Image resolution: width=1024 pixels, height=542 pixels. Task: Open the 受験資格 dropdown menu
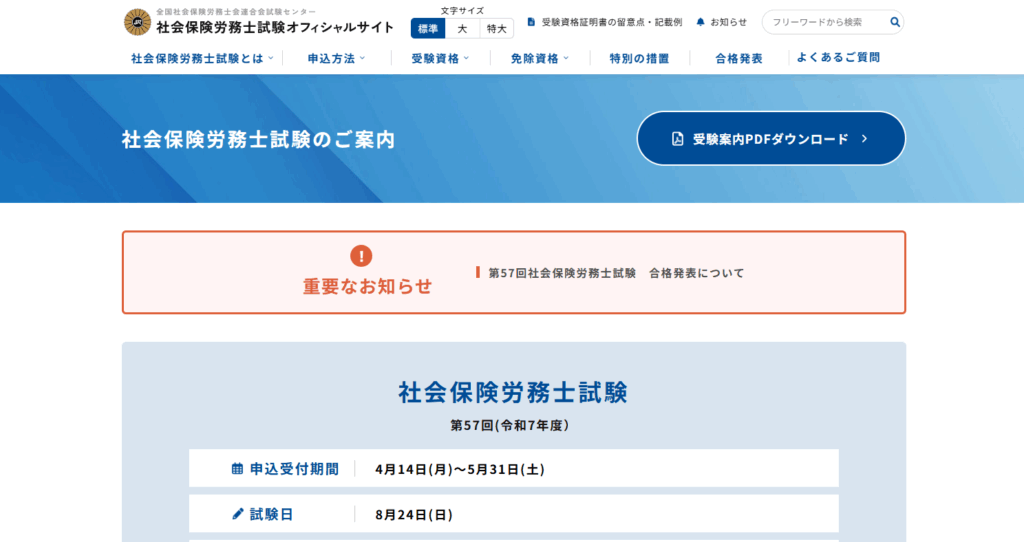coord(440,59)
